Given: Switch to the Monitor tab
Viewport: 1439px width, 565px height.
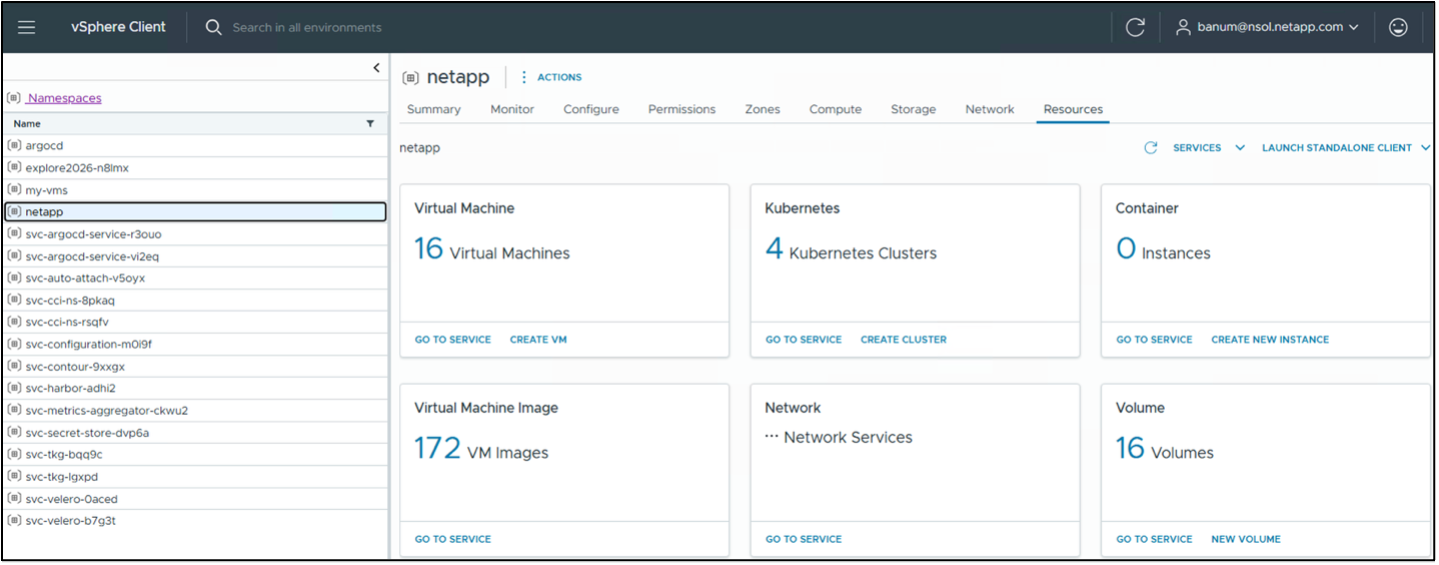Looking at the screenshot, I should click(x=512, y=109).
